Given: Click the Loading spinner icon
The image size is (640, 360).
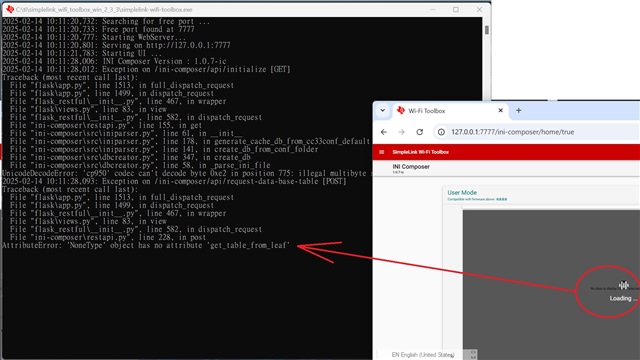Looking at the screenshot, I should [623, 285].
